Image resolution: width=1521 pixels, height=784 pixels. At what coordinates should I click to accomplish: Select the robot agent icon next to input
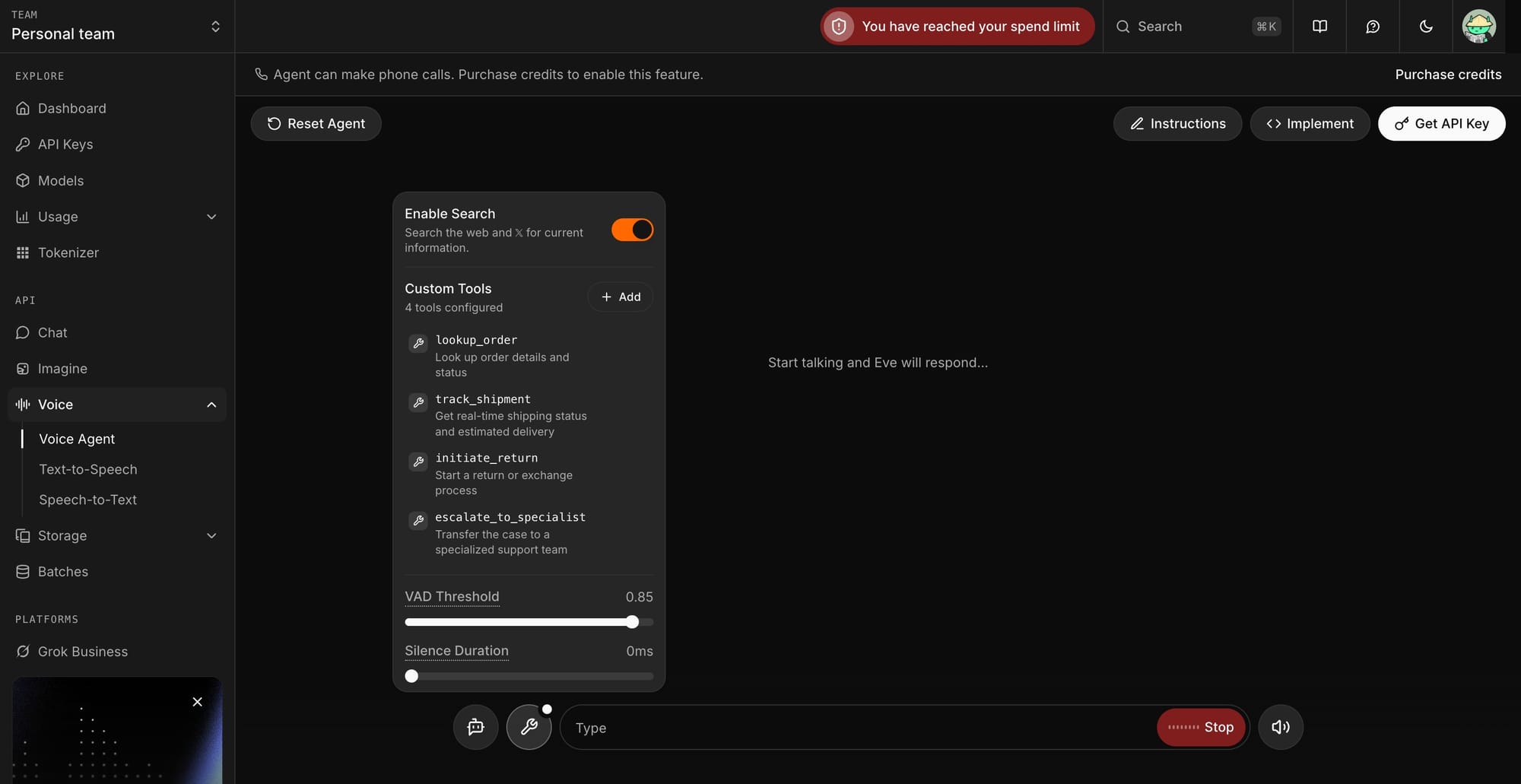[475, 727]
